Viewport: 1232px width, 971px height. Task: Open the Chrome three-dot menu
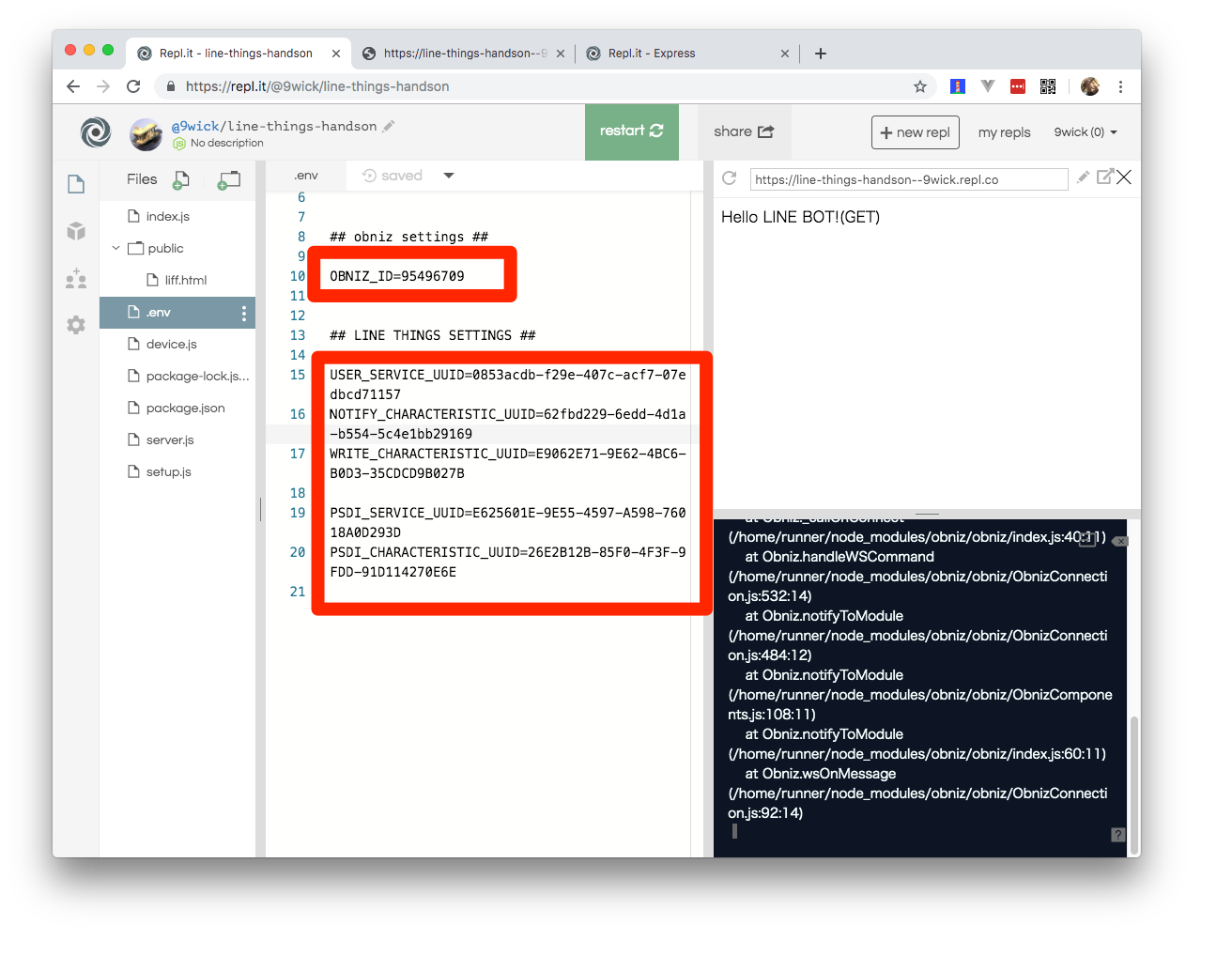pos(1120,86)
